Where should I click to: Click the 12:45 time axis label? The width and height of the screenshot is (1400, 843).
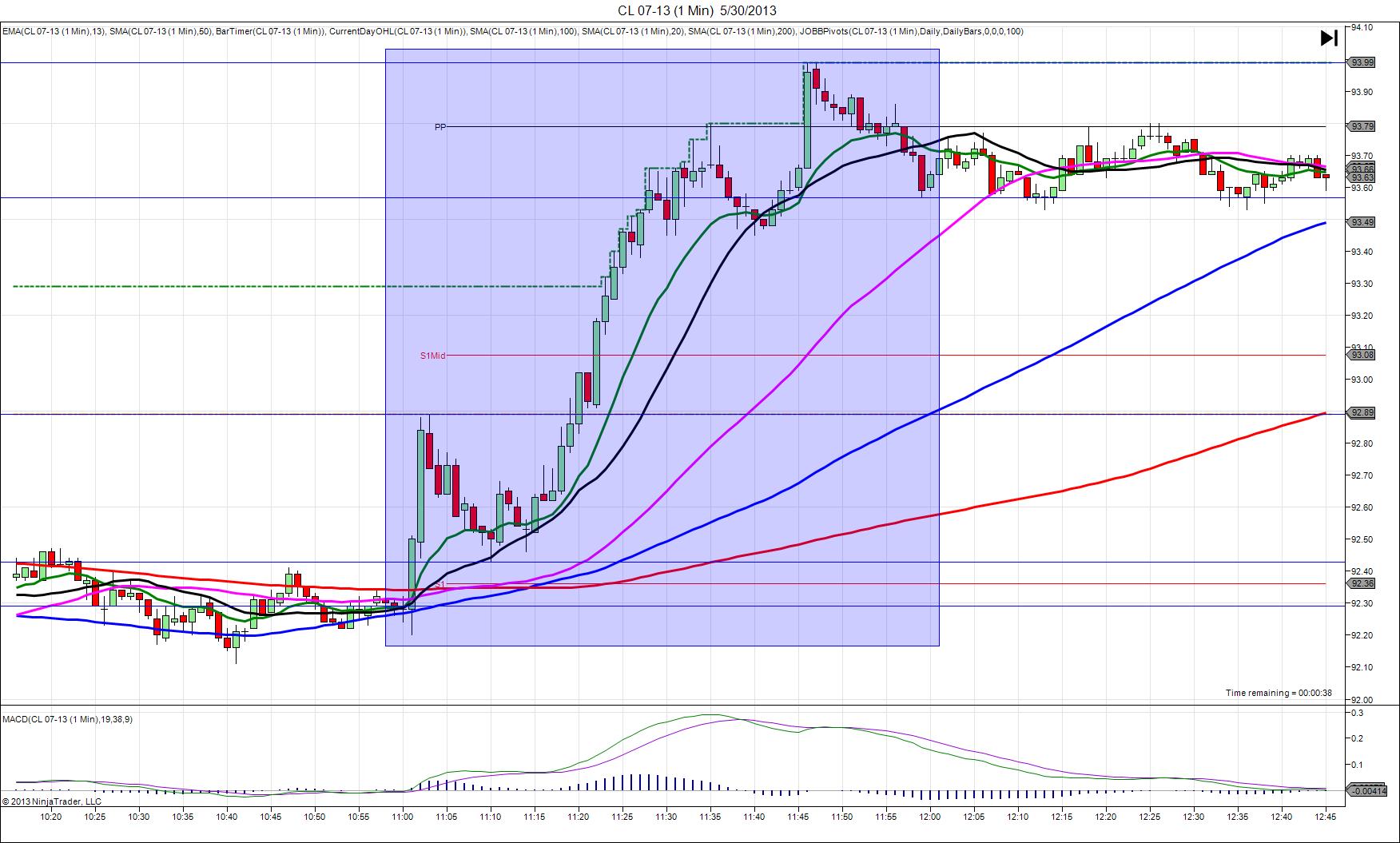click(1325, 817)
